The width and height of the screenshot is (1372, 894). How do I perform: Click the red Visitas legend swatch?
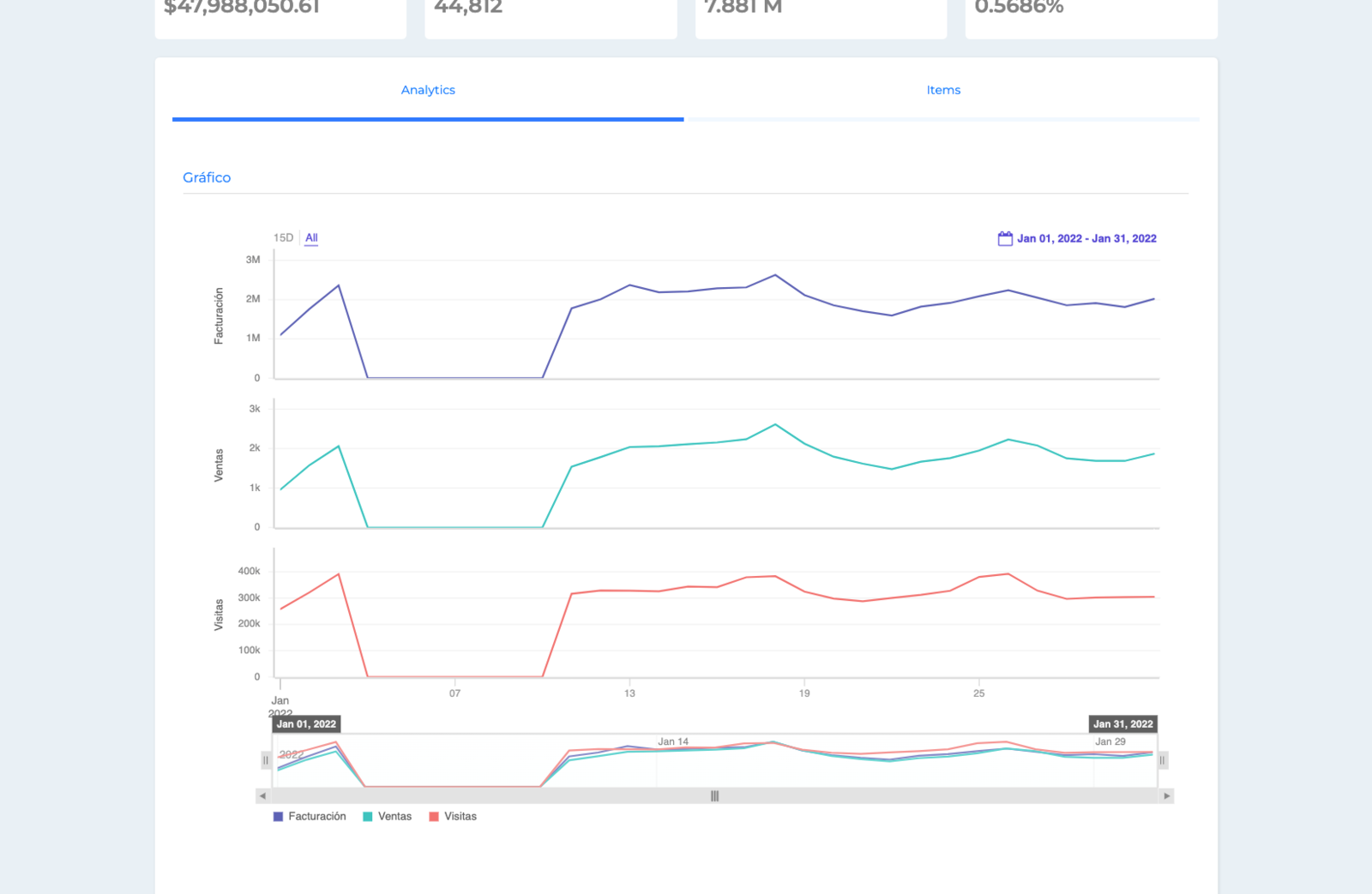click(x=434, y=817)
